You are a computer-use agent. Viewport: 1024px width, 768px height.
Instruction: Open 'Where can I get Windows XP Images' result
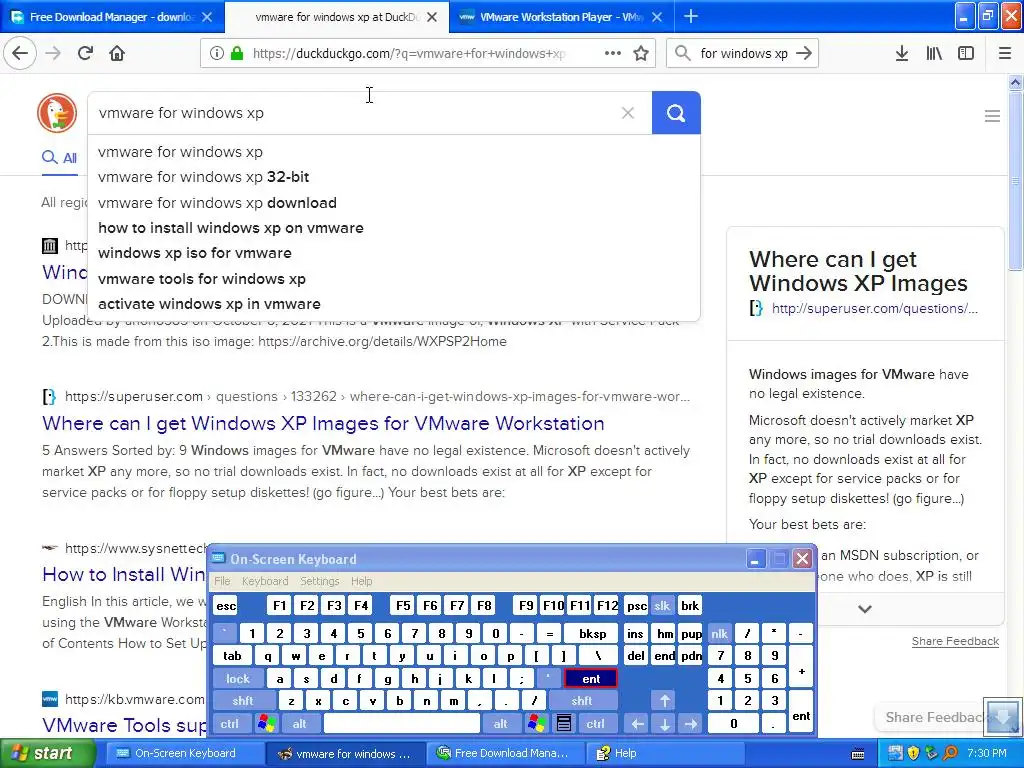click(323, 423)
